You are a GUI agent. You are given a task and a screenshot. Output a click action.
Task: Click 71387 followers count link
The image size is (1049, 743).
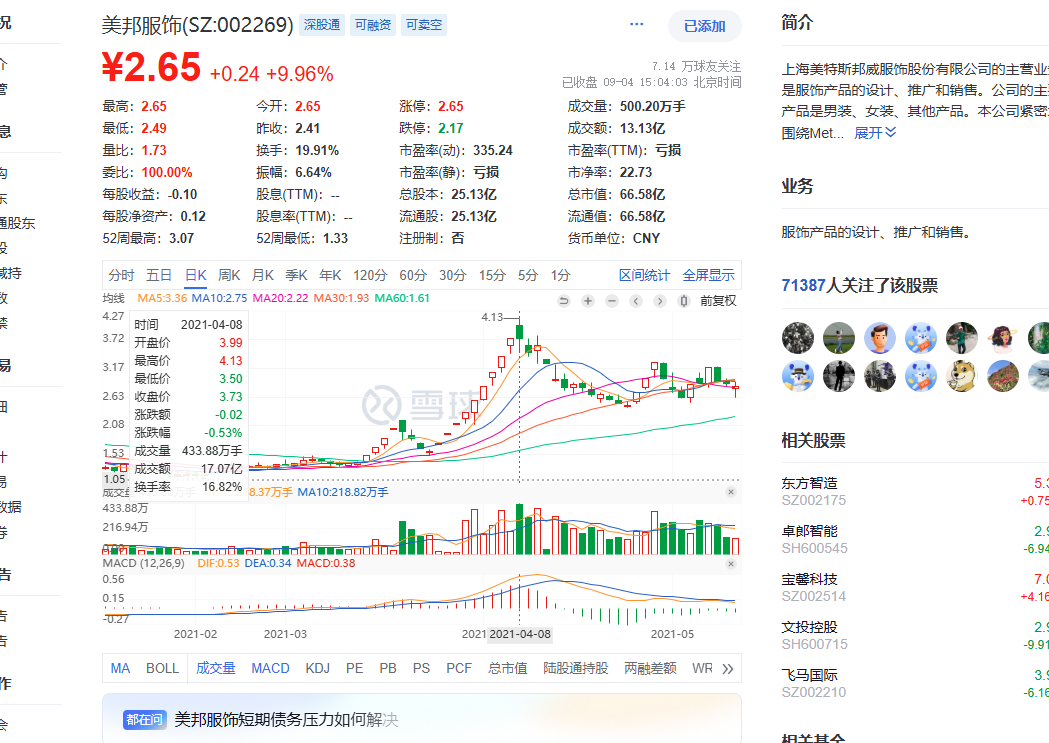point(803,286)
